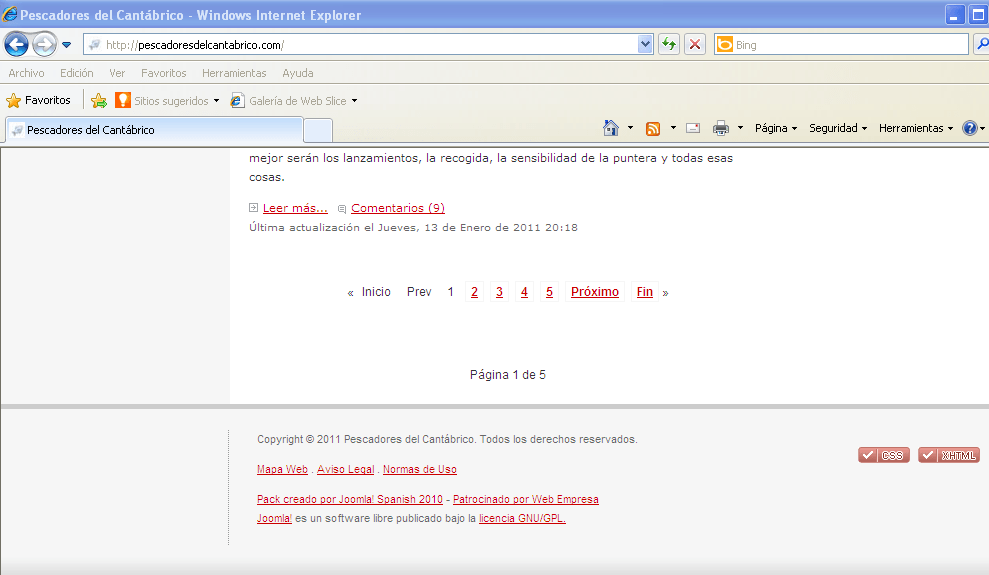Go to pagination page 4
The width and height of the screenshot is (989, 575).
[524, 292]
